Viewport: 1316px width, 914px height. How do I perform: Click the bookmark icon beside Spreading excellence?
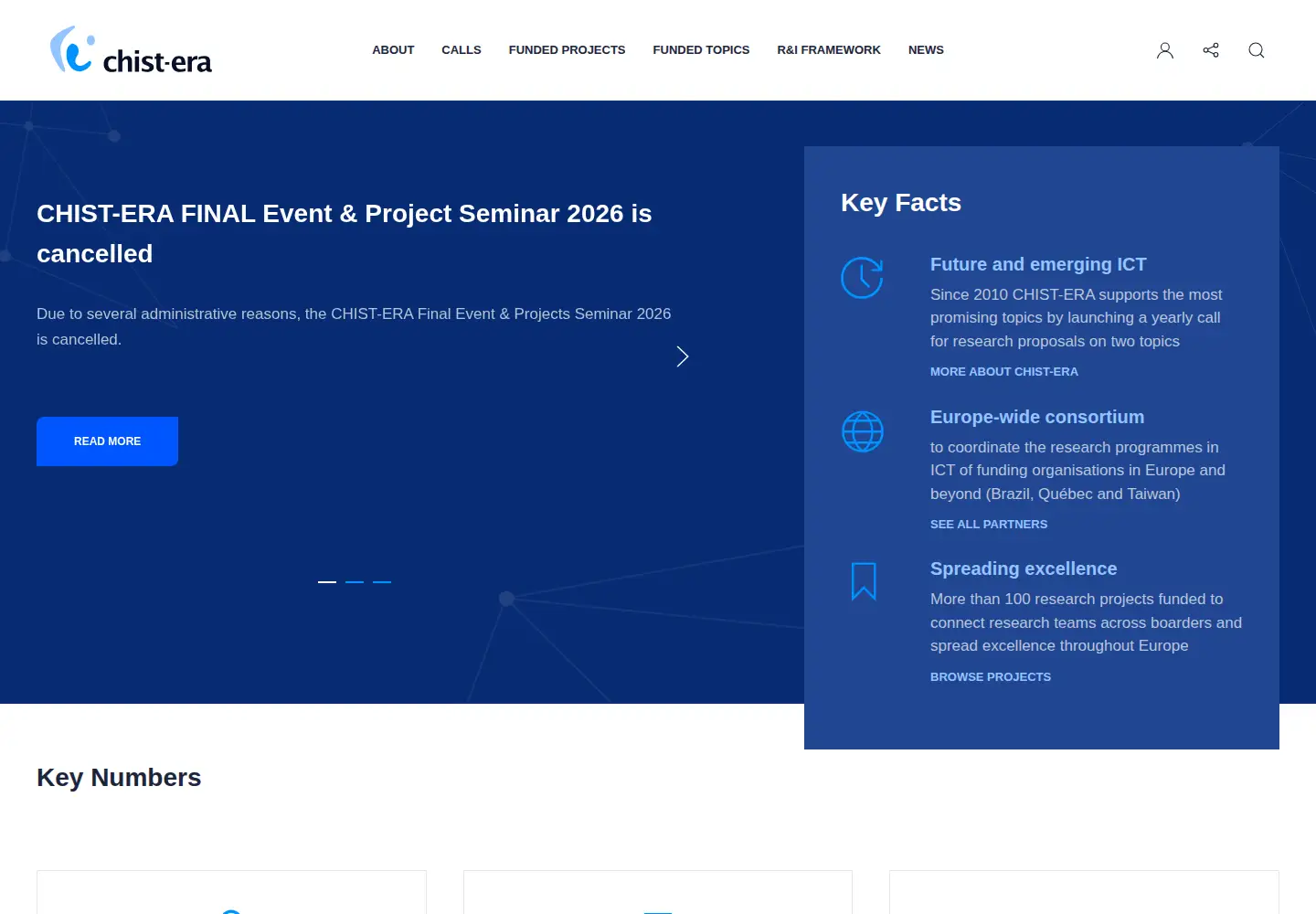pos(864,581)
